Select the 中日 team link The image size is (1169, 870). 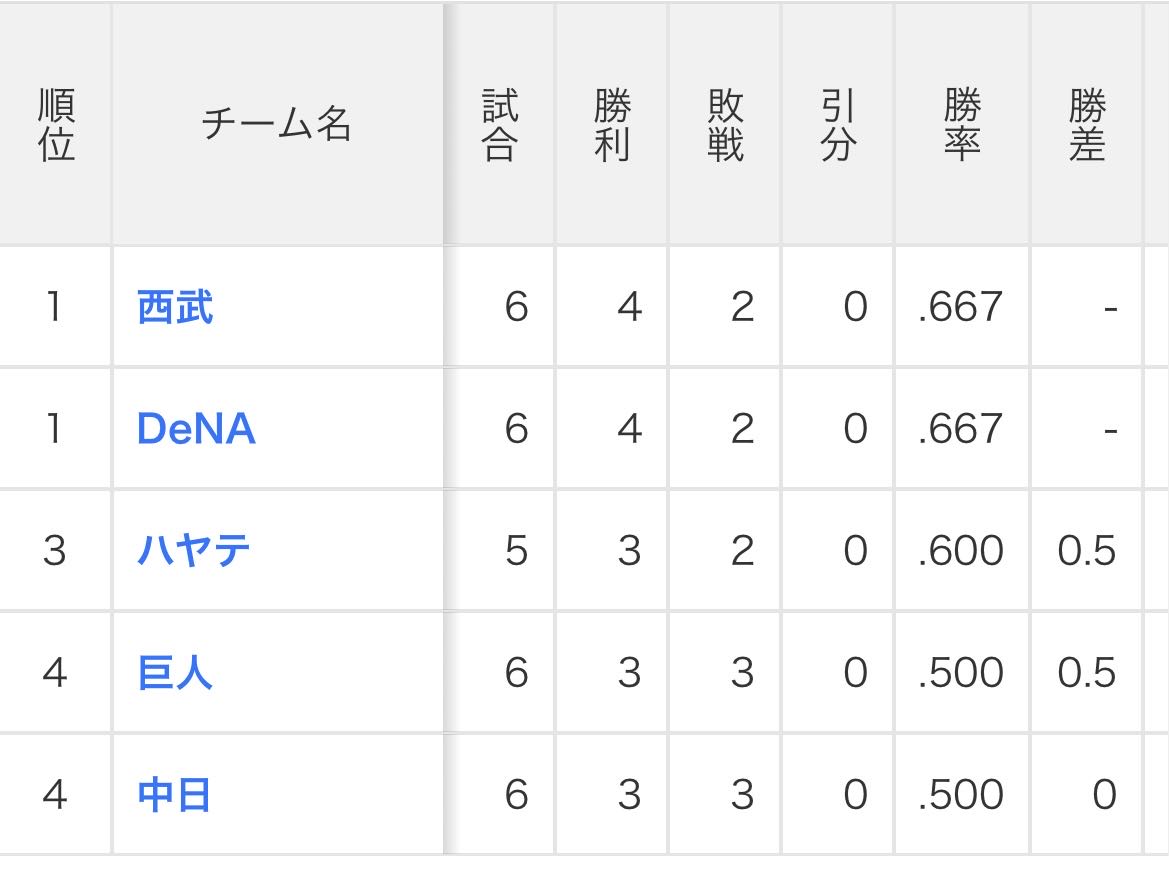coord(175,795)
